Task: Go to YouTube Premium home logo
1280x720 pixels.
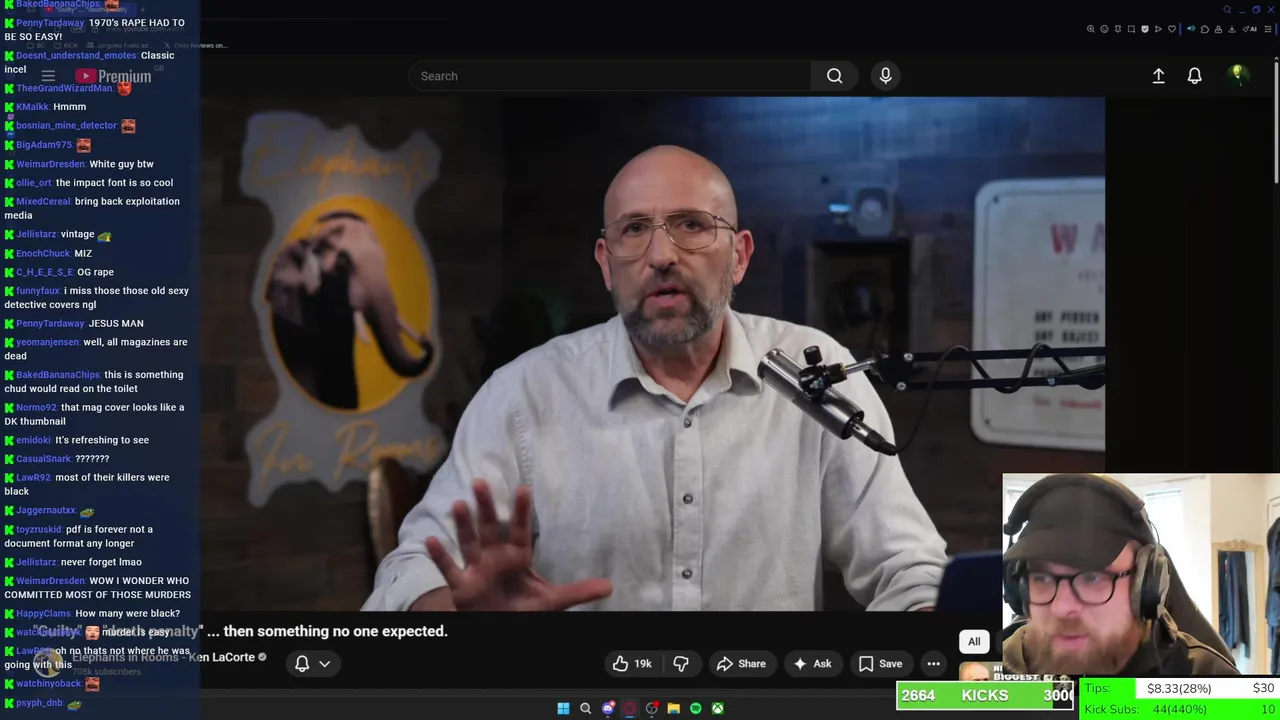Action: [113, 76]
